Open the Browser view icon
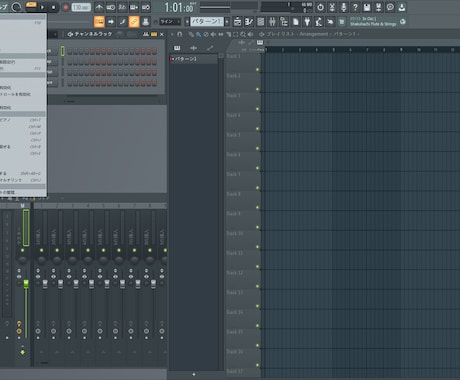This screenshot has height=380, width=460. [x=284, y=22]
